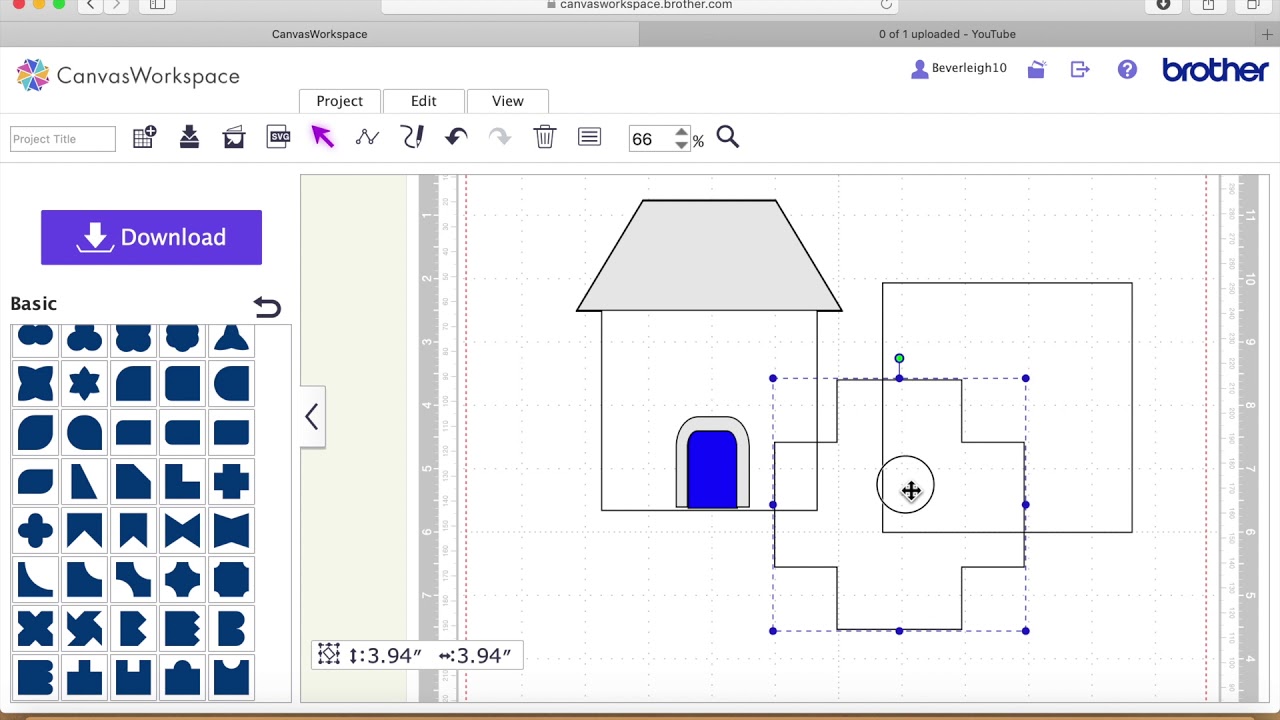The width and height of the screenshot is (1280, 720).
Task: Decrease zoom with the down stepper arrow
Action: pyautogui.click(x=682, y=146)
